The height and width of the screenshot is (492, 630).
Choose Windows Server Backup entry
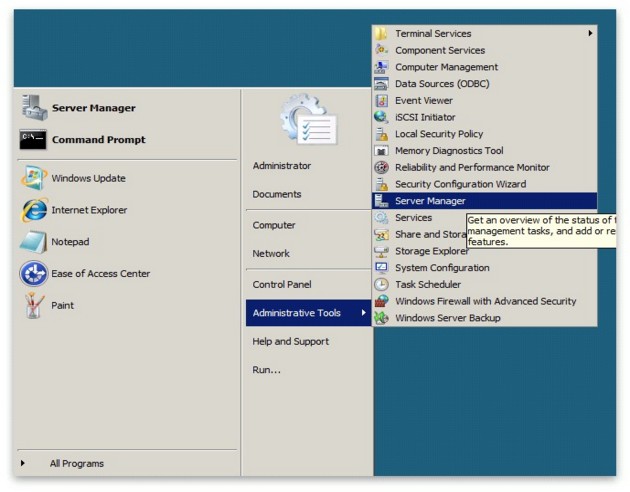[x=485, y=318]
